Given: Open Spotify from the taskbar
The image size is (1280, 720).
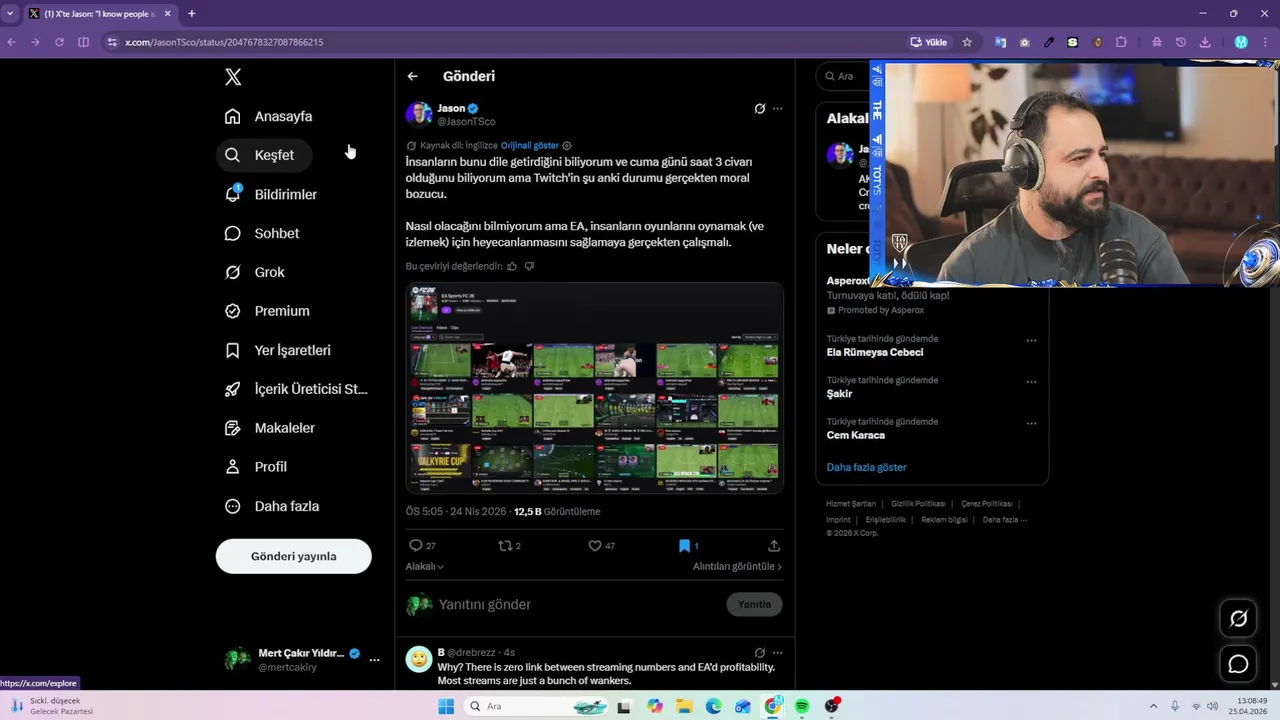Looking at the screenshot, I should [802, 706].
